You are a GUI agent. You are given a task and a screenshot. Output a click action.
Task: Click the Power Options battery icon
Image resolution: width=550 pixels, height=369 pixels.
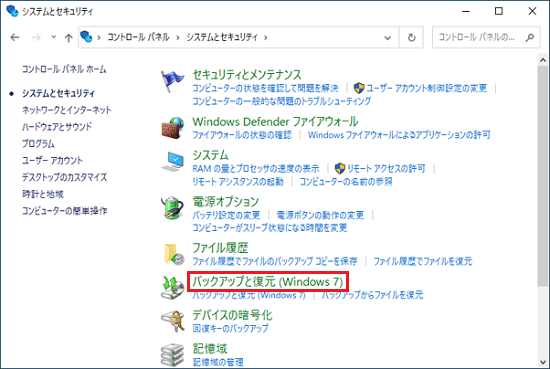(x=172, y=208)
